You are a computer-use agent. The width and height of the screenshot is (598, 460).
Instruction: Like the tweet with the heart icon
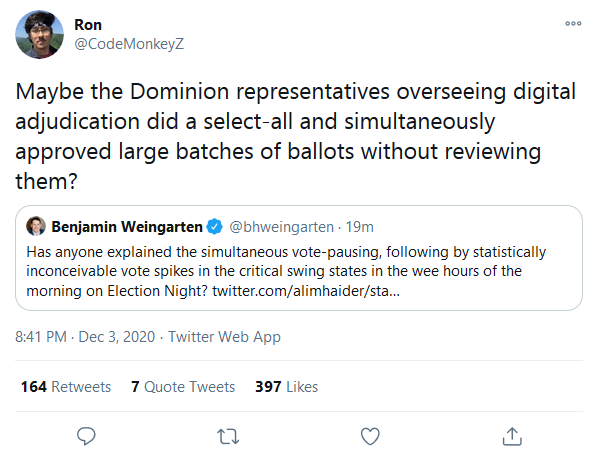point(370,436)
